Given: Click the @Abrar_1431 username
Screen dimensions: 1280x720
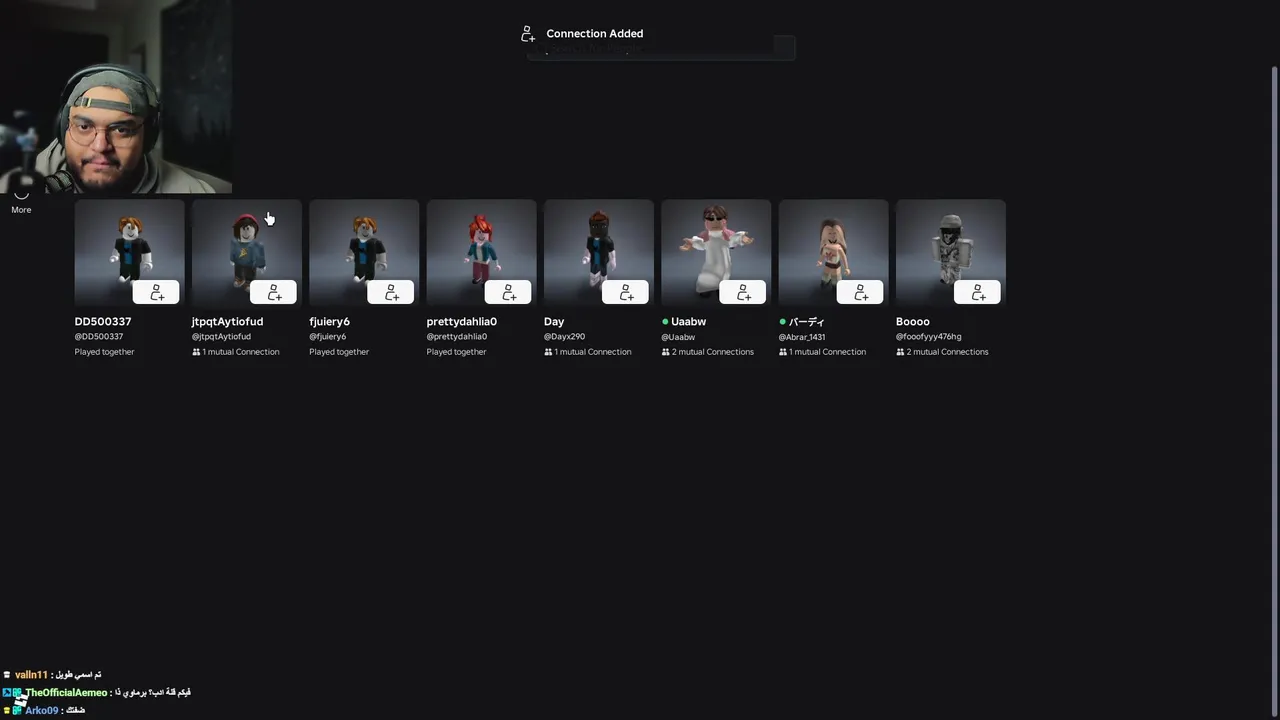Looking at the screenshot, I should coord(802,337).
